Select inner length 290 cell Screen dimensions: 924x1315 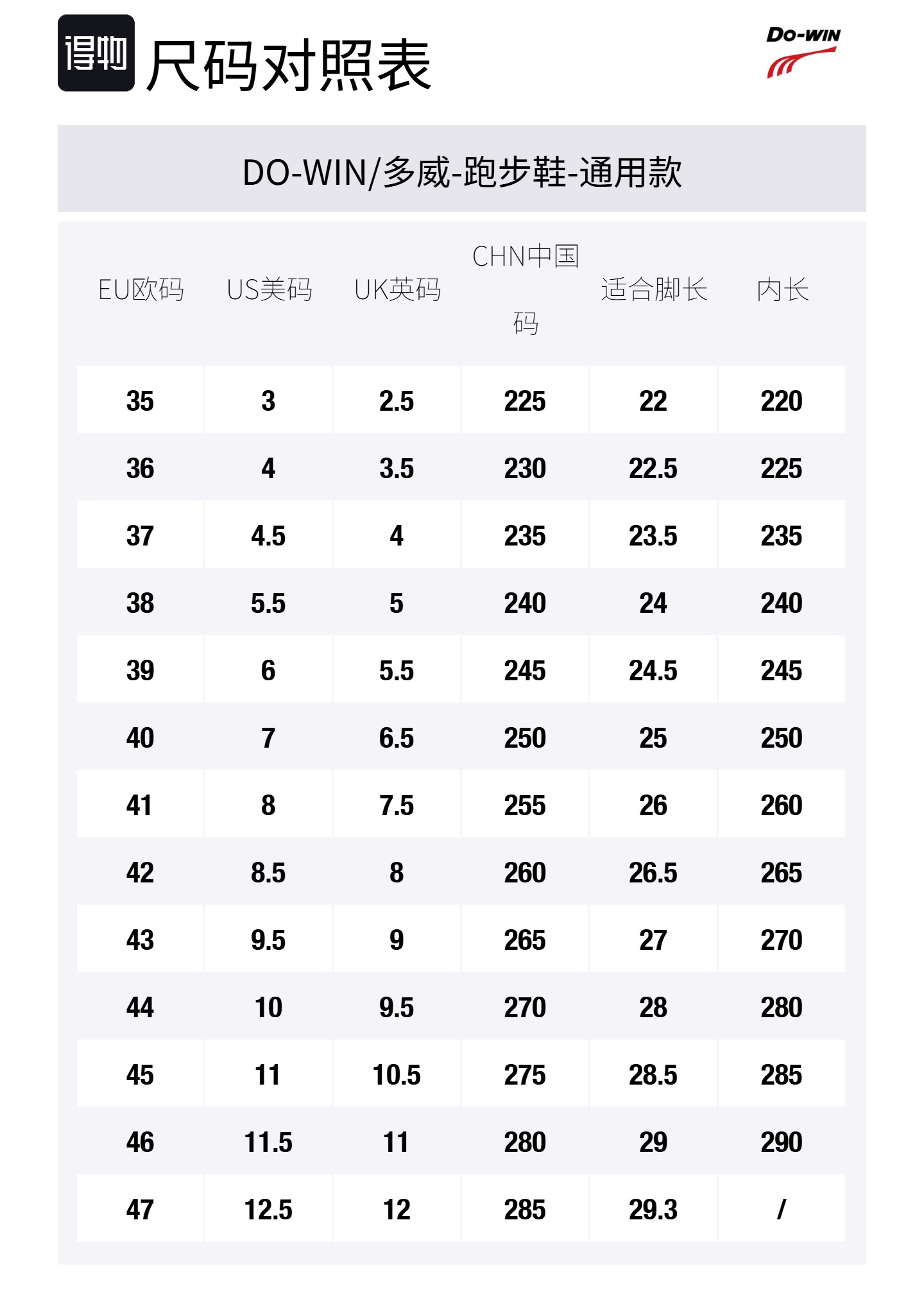point(782,1141)
